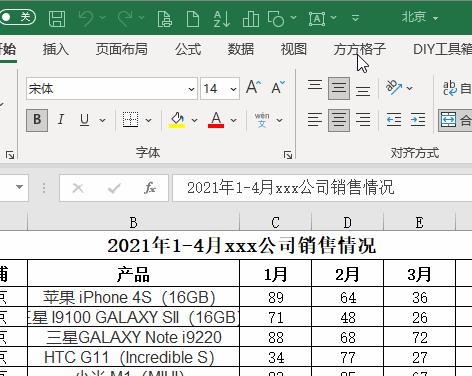The height and width of the screenshot is (376, 472).
Task: Click the insert function fx icon
Action: point(150,188)
